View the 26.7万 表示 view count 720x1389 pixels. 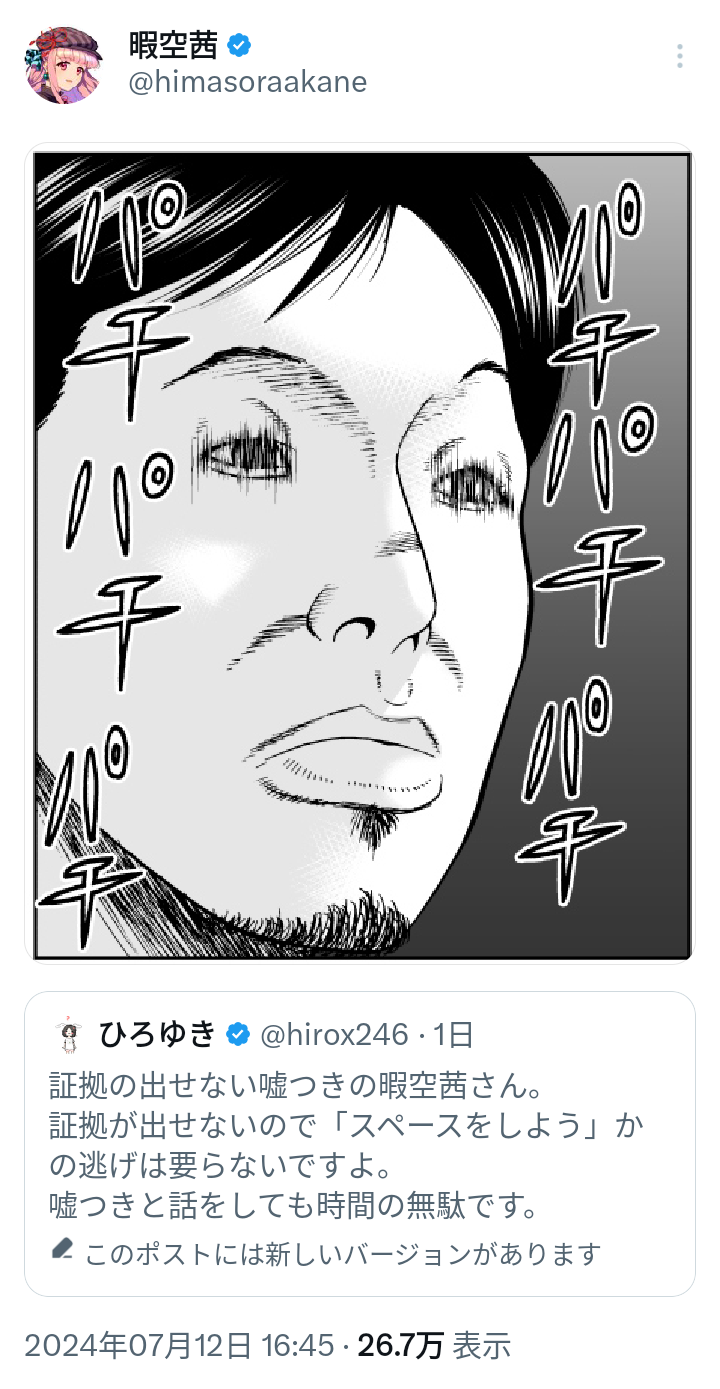pos(434,1345)
